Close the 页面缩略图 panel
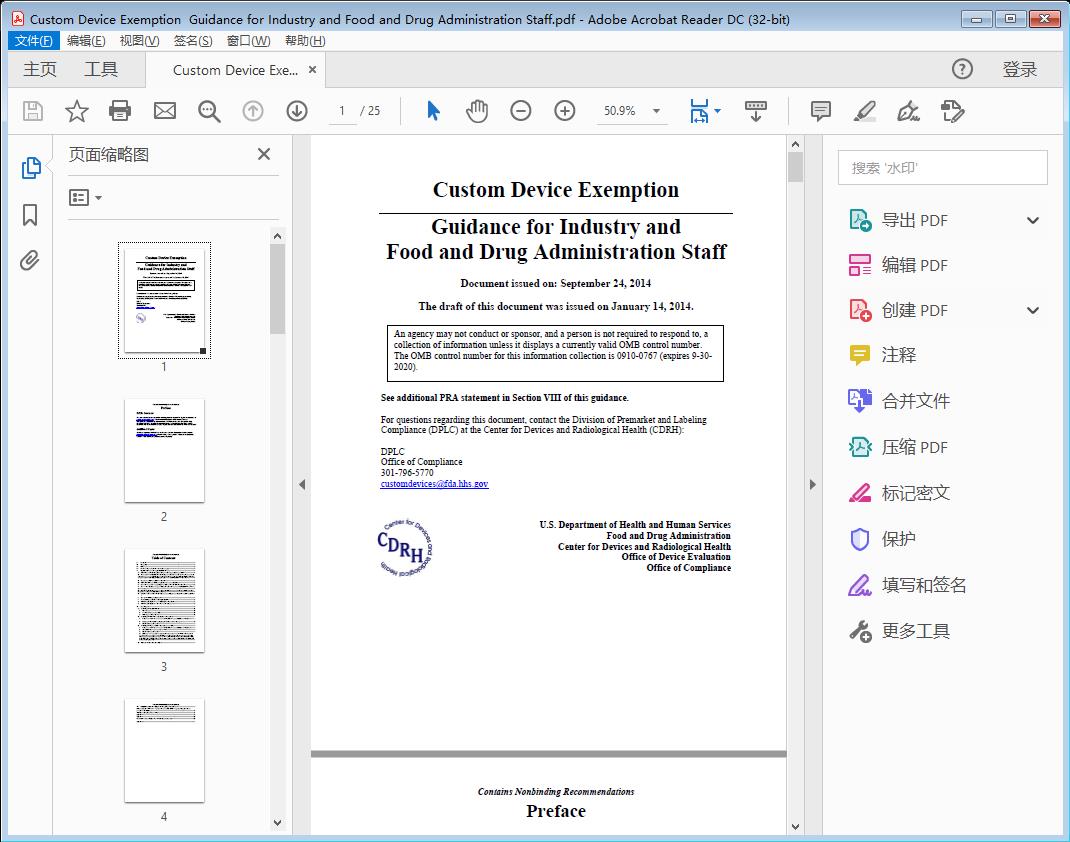This screenshot has width=1070, height=842. [263, 154]
